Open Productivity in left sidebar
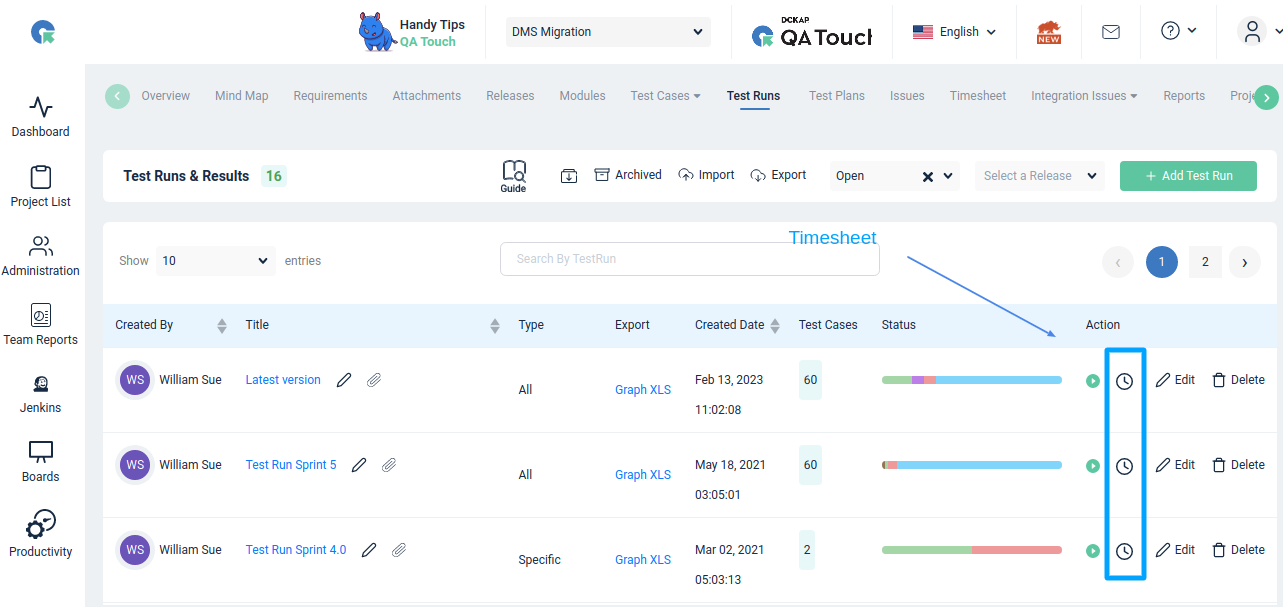This screenshot has height=607, width=1283. (x=41, y=534)
